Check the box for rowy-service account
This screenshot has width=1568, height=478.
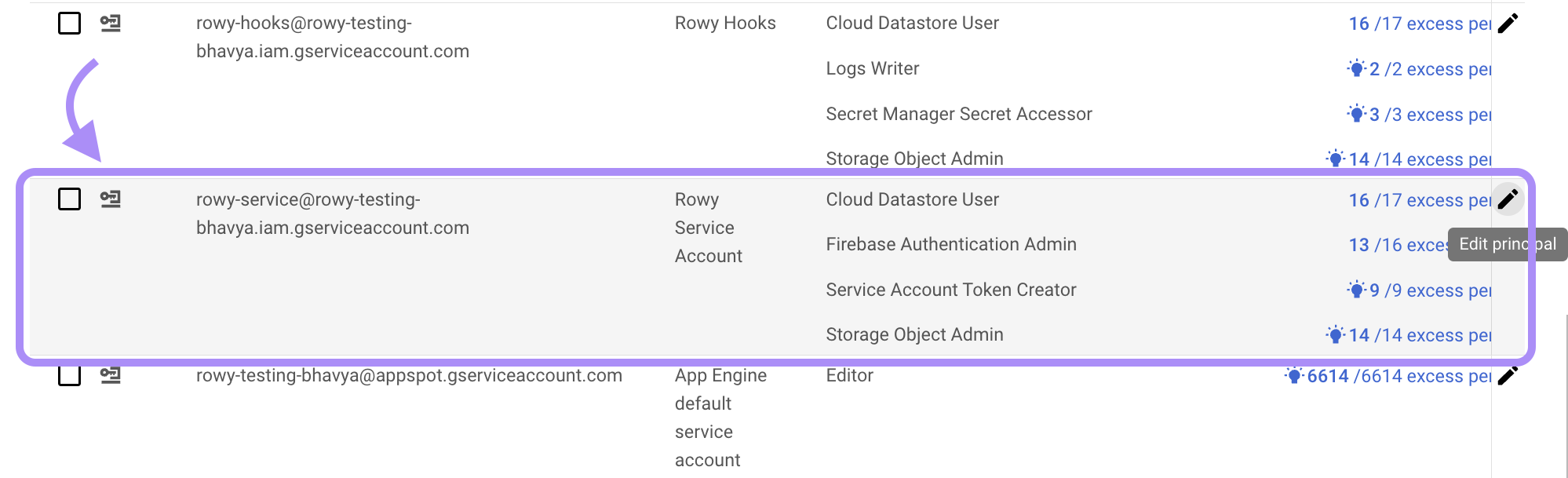(70, 199)
